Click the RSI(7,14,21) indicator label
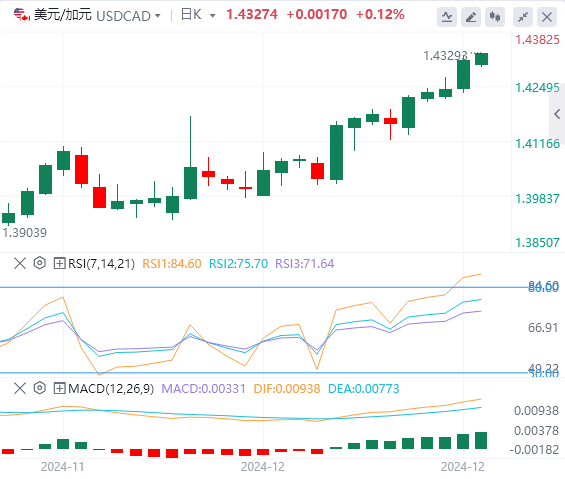Screen dimensions: 565x479 101,263
